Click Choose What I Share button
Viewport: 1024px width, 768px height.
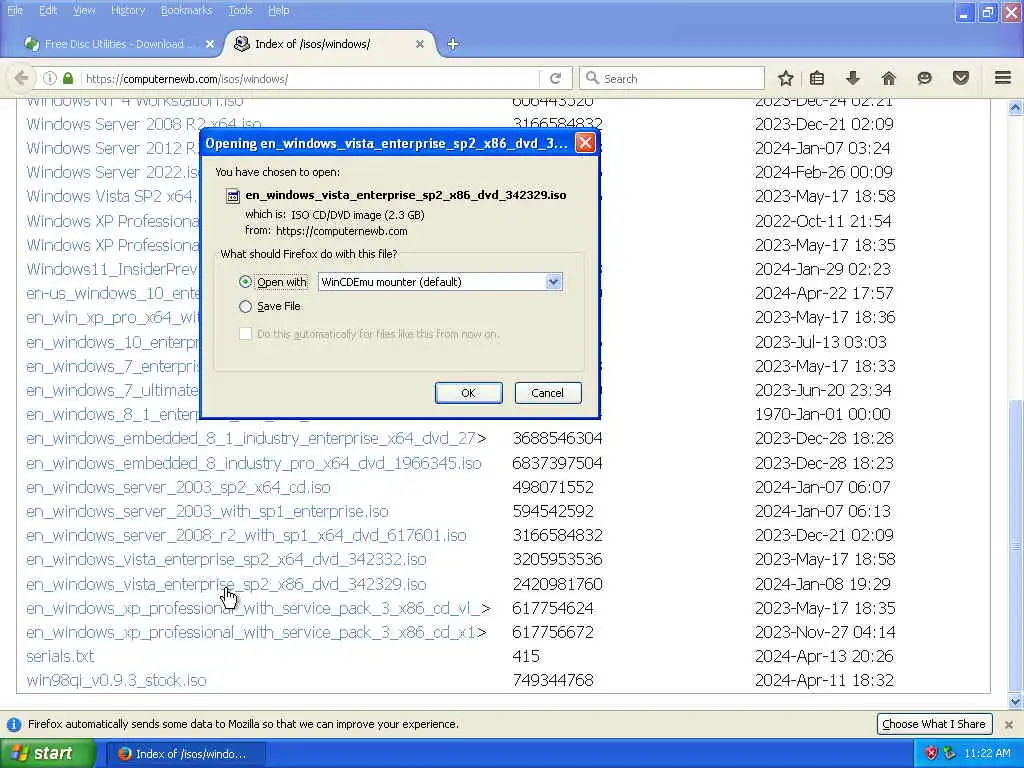click(934, 724)
